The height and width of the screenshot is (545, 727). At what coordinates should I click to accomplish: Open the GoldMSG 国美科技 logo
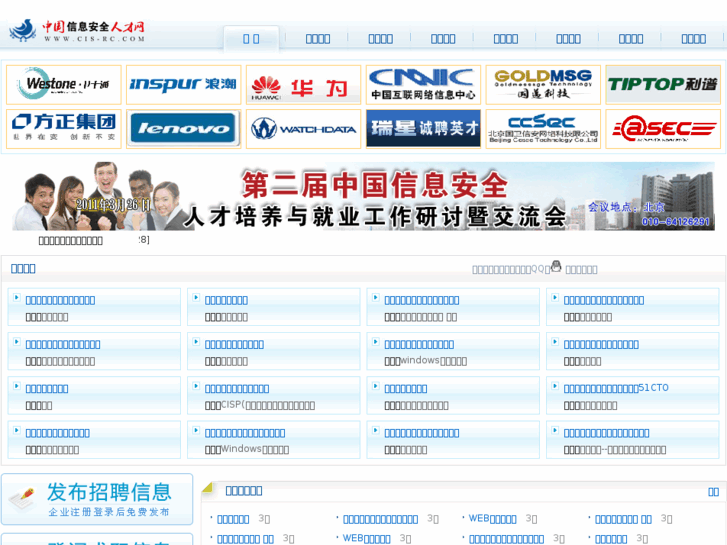coord(543,84)
